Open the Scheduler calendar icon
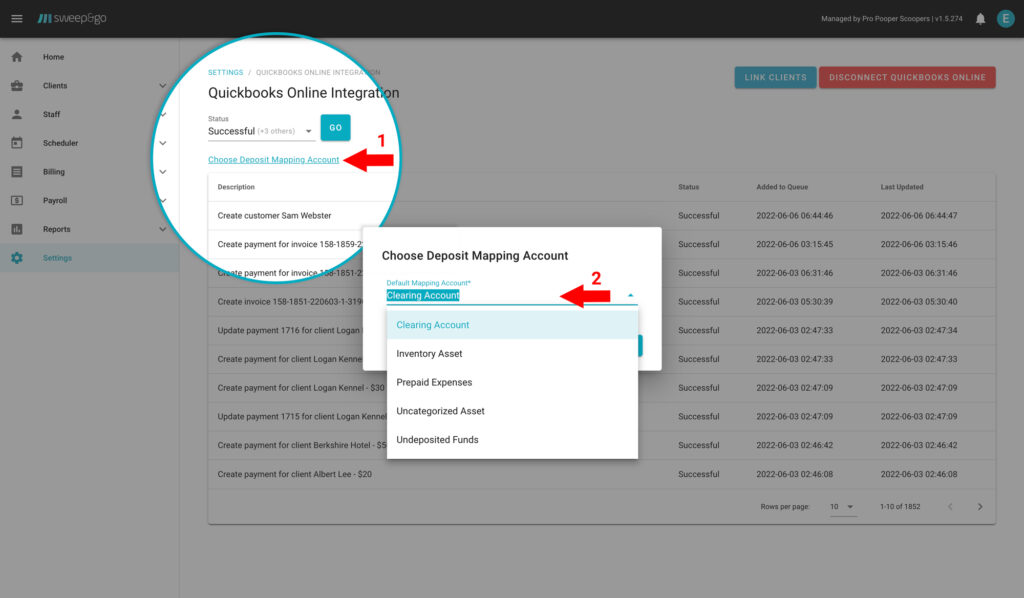This screenshot has width=1024, height=598. coord(16,142)
